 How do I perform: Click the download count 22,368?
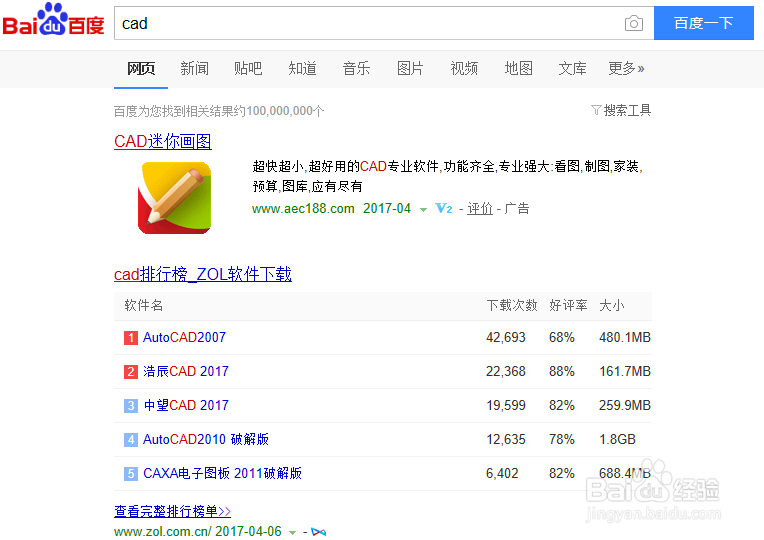pos(506,371)
